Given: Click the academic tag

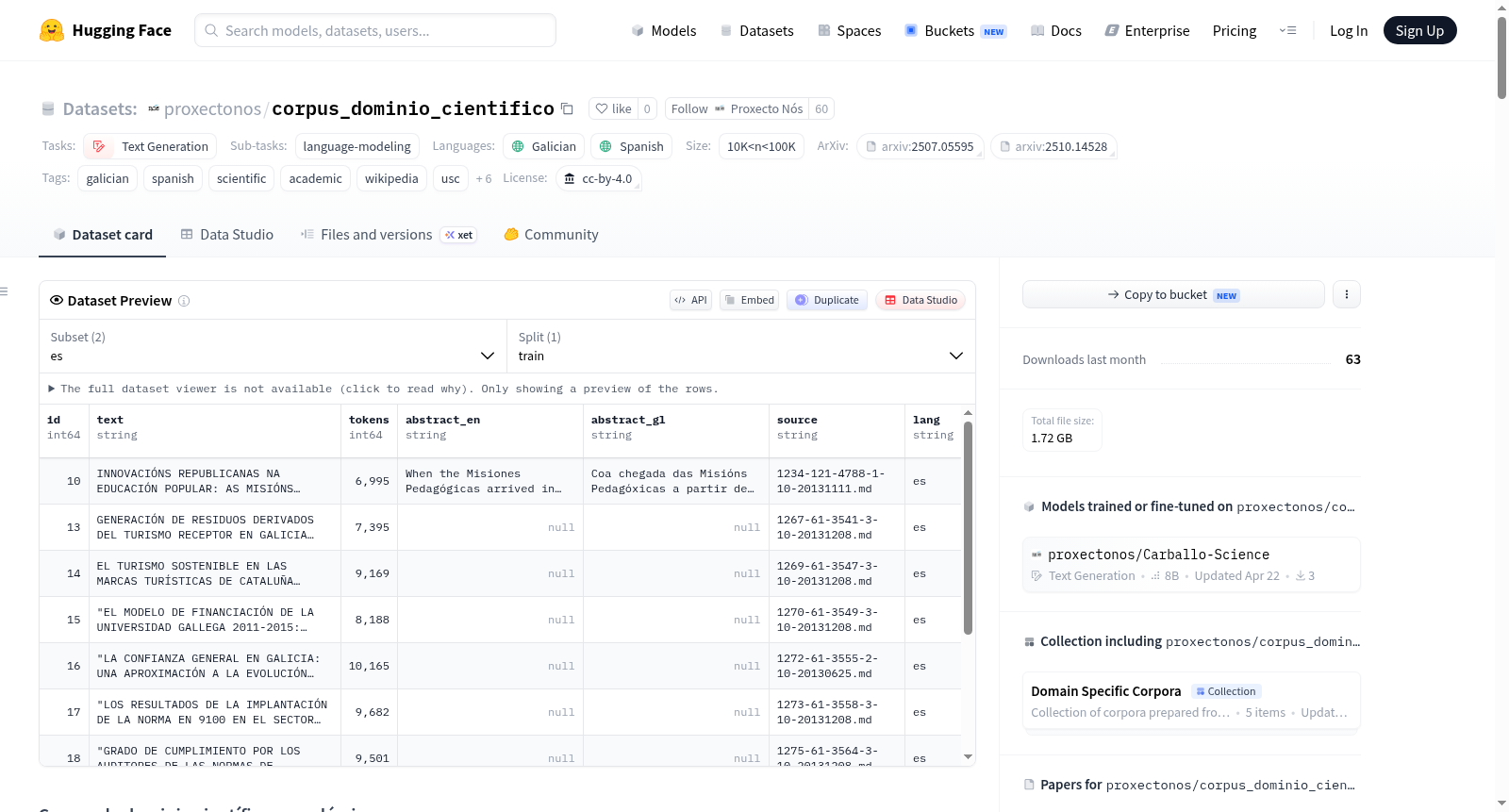Looking at the screenshot, I should pos(315,178).
